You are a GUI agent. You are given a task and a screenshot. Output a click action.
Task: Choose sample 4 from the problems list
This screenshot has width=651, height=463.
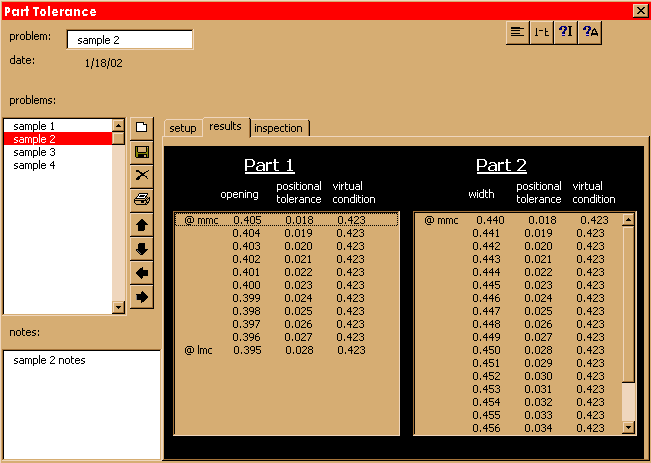(34, 165)
